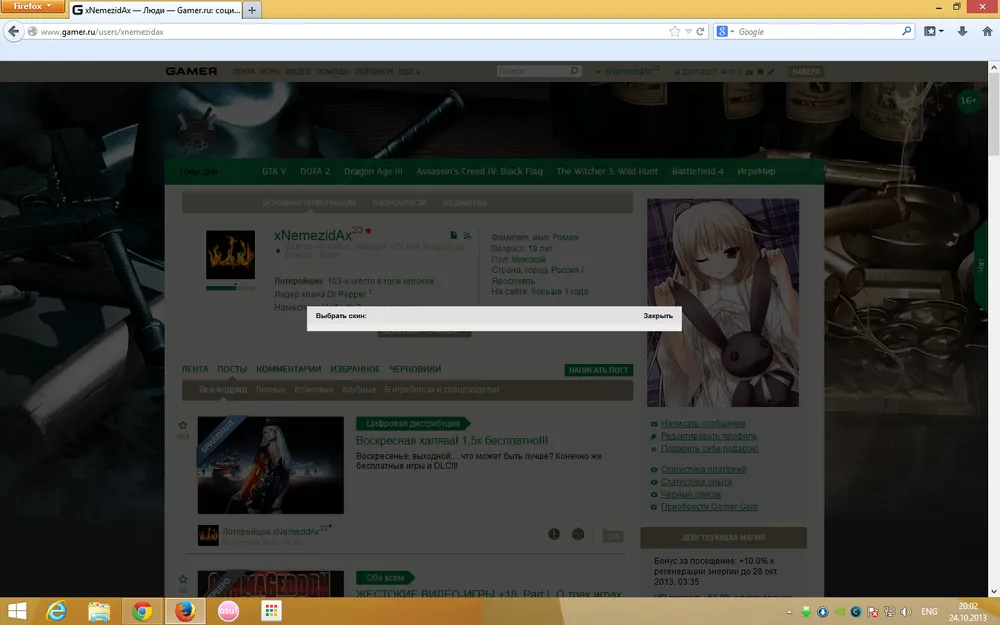Image resolution: width=1000 pixels, height=625 pixels.
Task: Star the Воскресная халява post
Action: point(183,425)
